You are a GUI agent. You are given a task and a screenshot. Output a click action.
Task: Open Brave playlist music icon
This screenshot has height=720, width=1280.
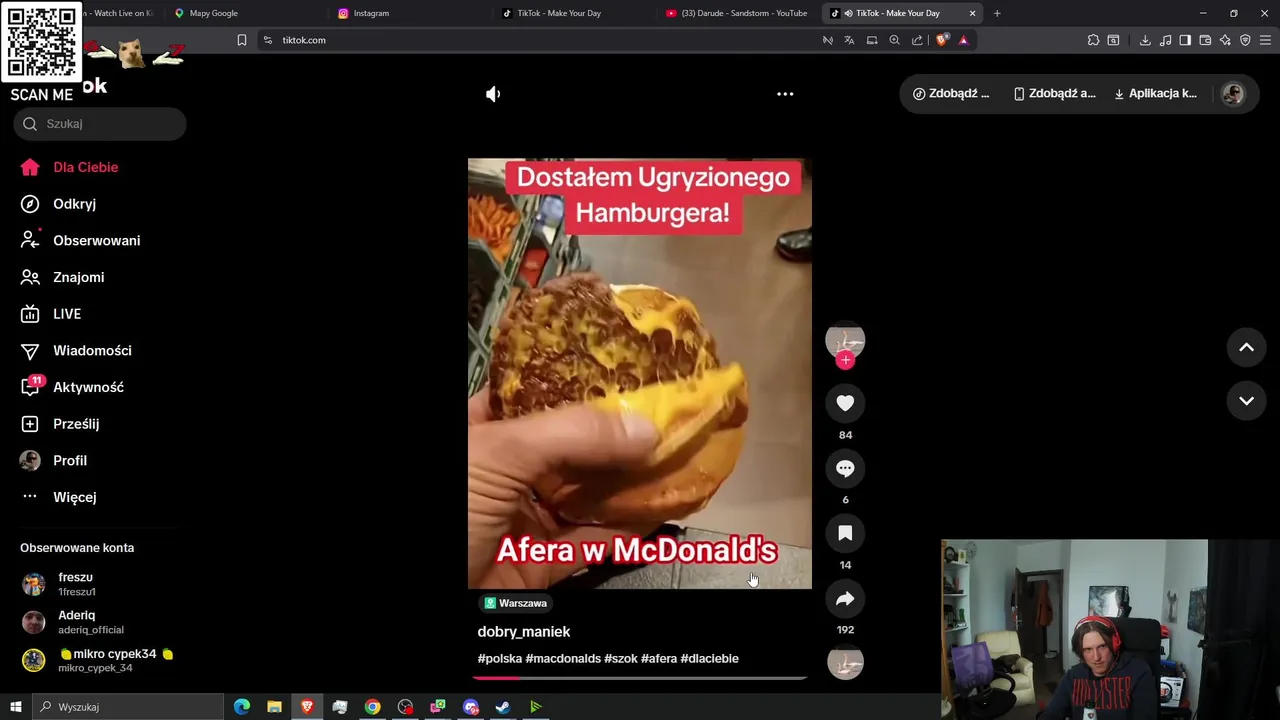tap(1165, 40)
